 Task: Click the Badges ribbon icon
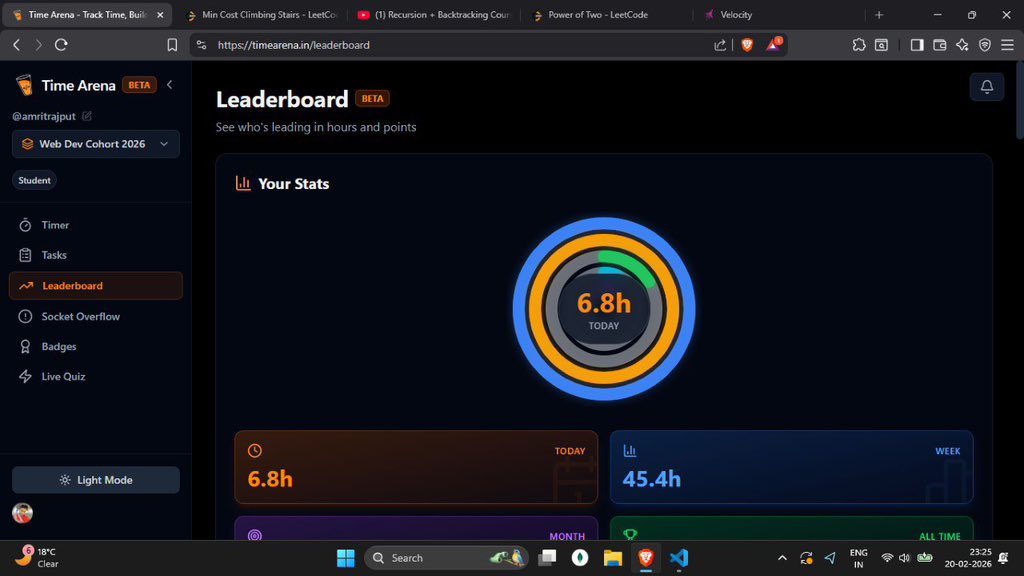(25, 346)
